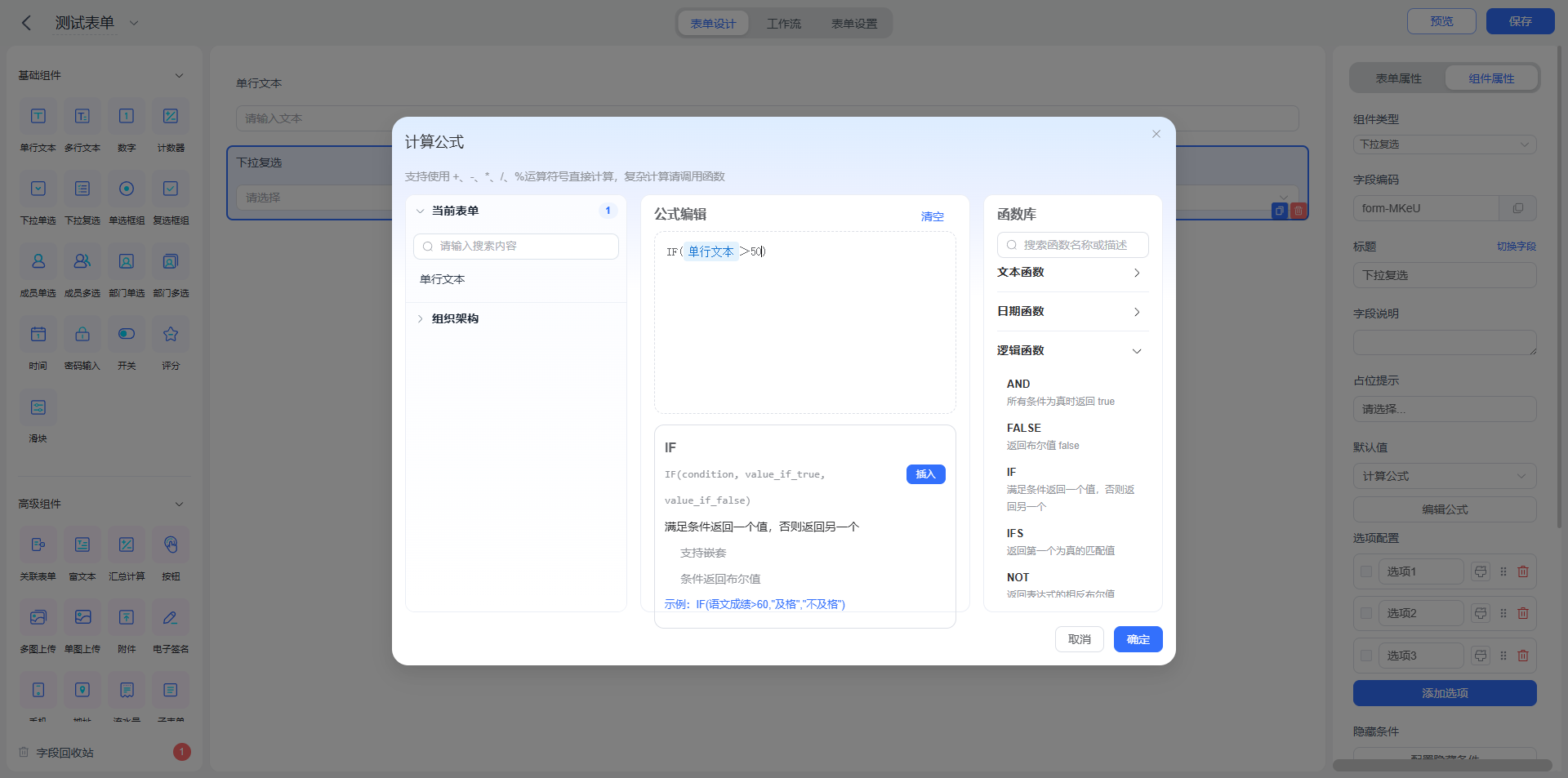
Task: Click the 预览 button
Action: 1441,21
